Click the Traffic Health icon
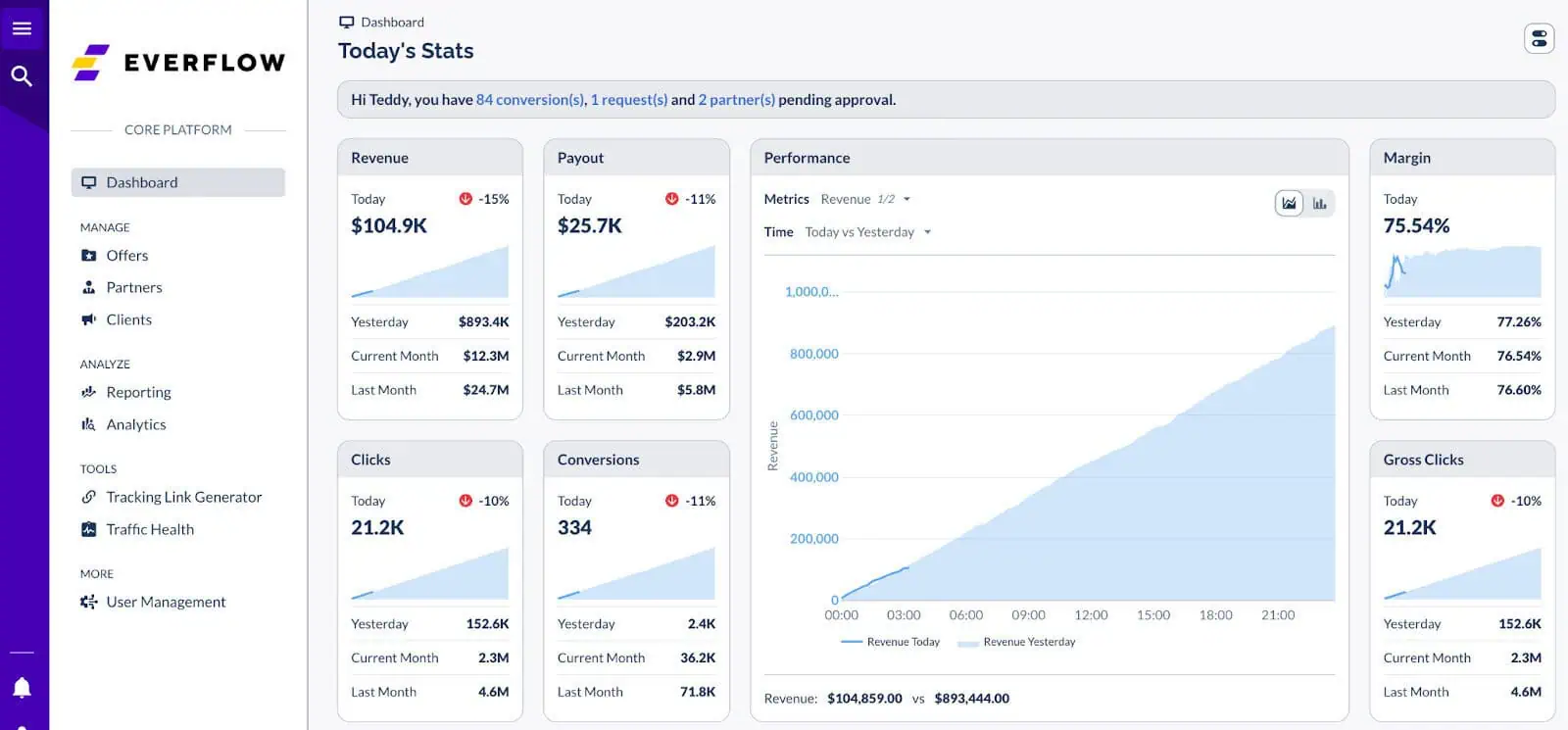1568x730 pixels. (x=89, y=529)
